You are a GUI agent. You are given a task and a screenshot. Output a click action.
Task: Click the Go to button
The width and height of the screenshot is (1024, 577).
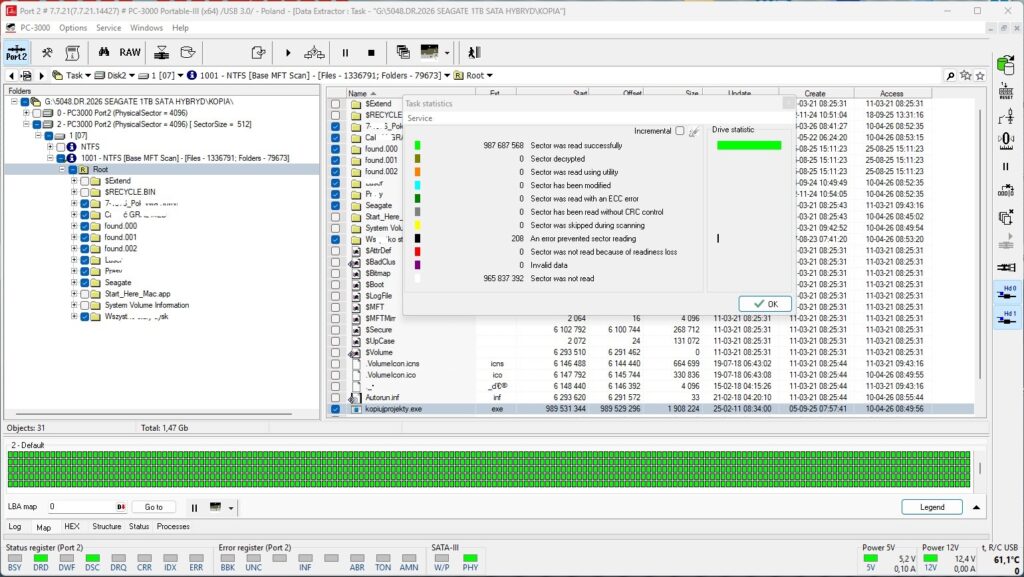click(x=153, y=507)
